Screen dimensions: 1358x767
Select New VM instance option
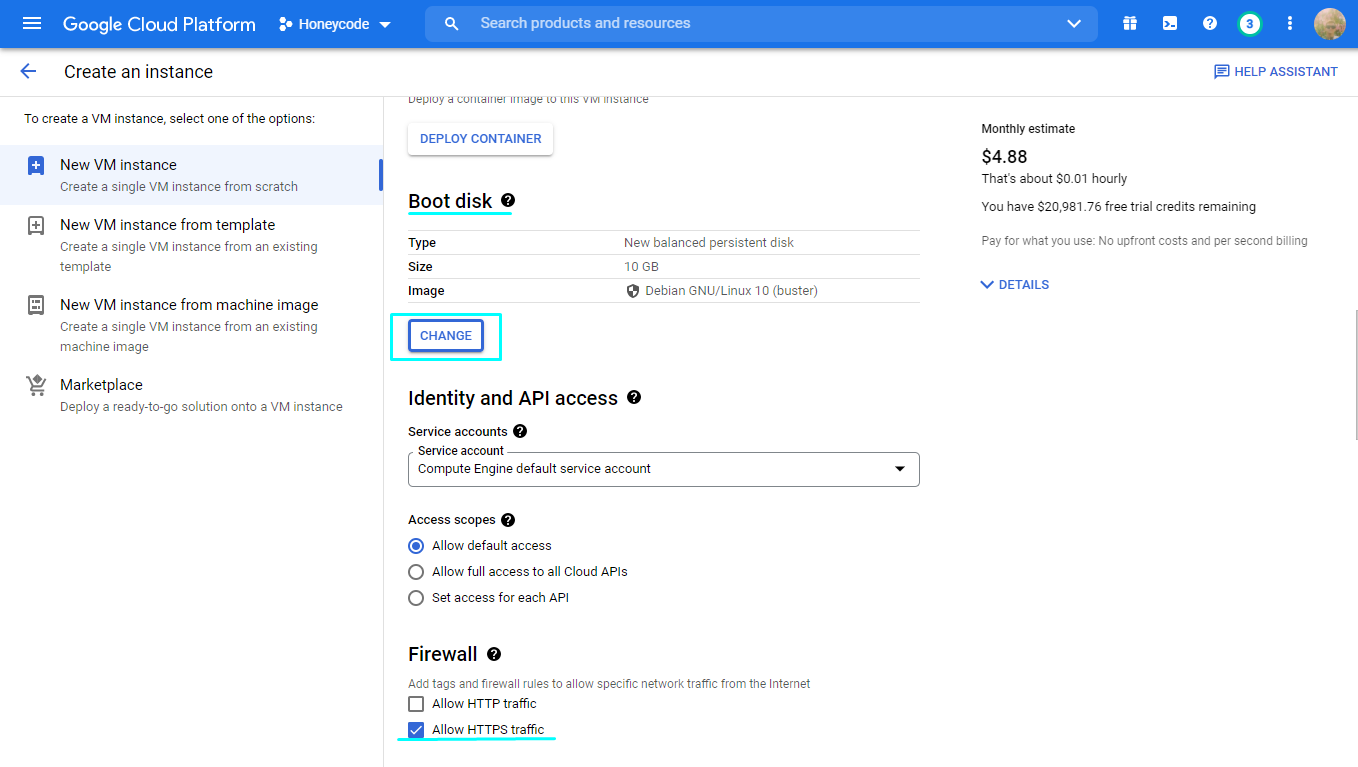coord(191,175)
